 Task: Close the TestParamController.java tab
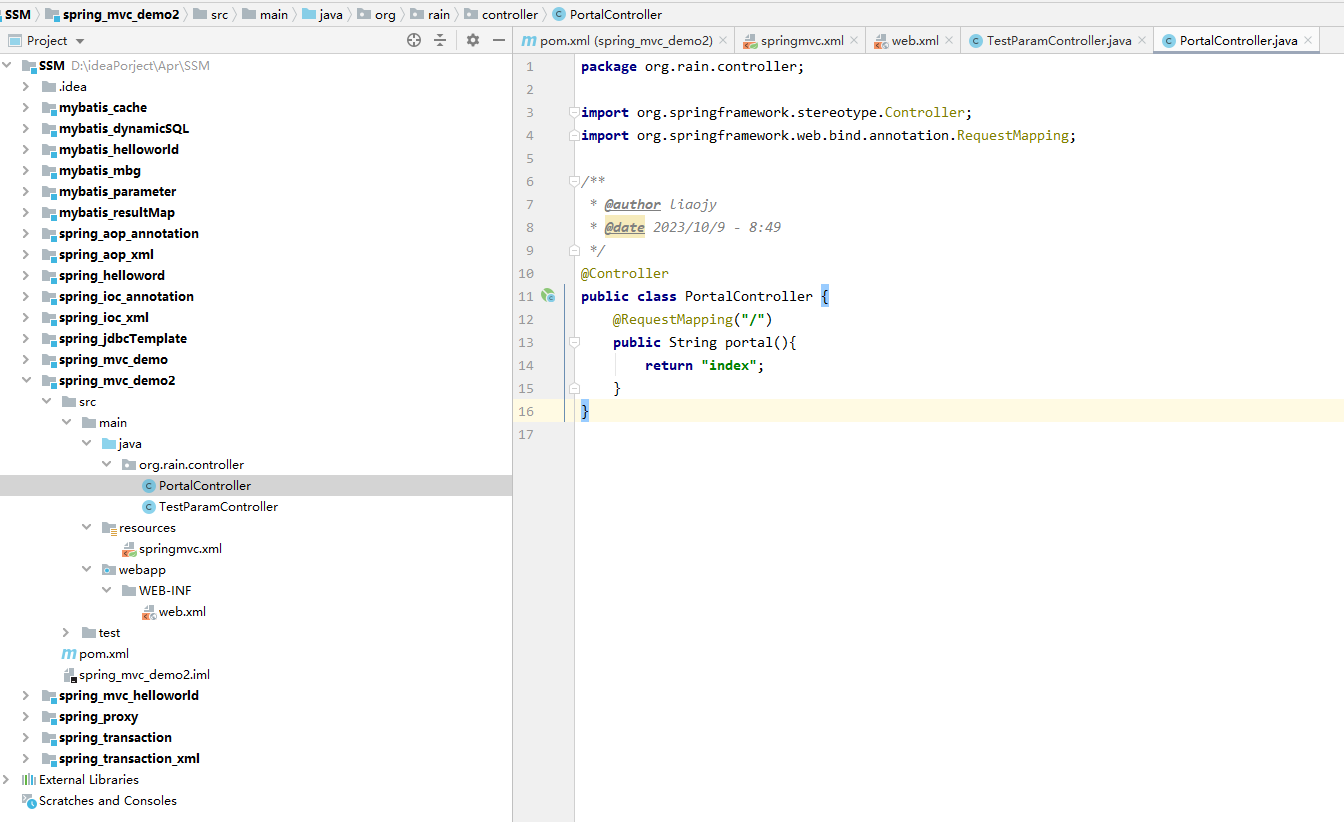tap(1142, 41)
